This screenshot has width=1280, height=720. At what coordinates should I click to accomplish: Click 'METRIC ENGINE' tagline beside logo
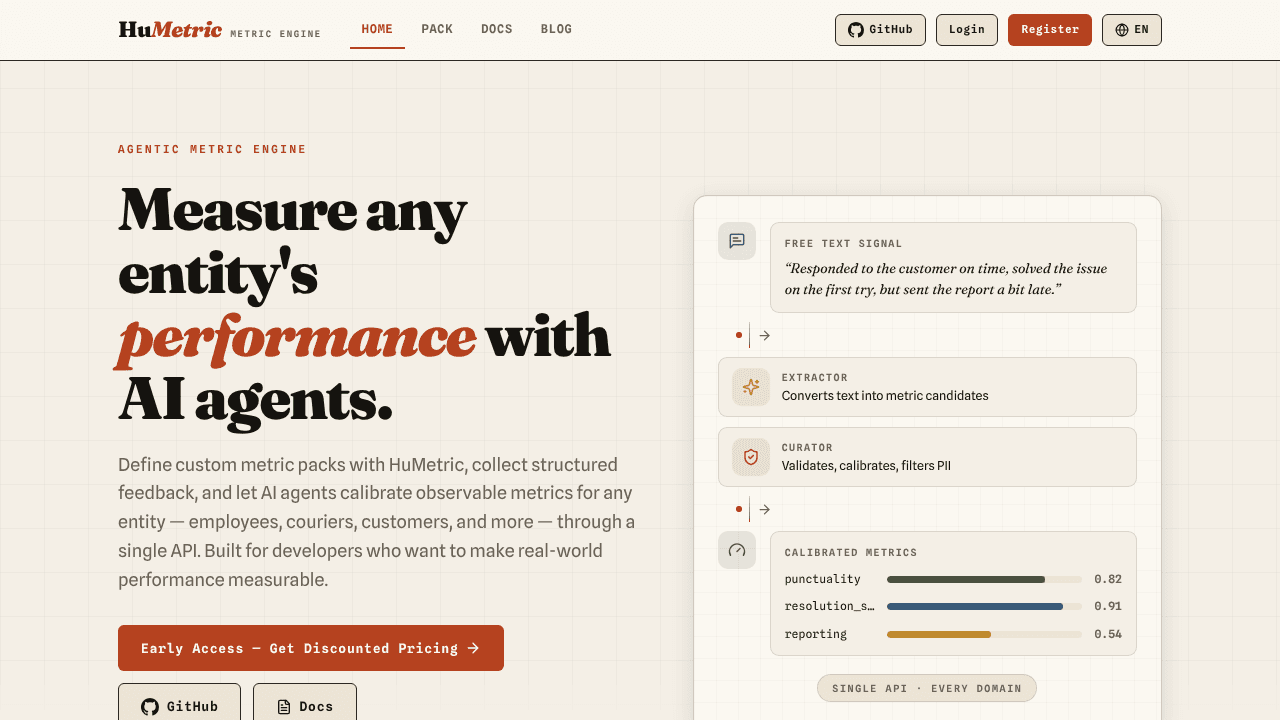tap(275, 34)
